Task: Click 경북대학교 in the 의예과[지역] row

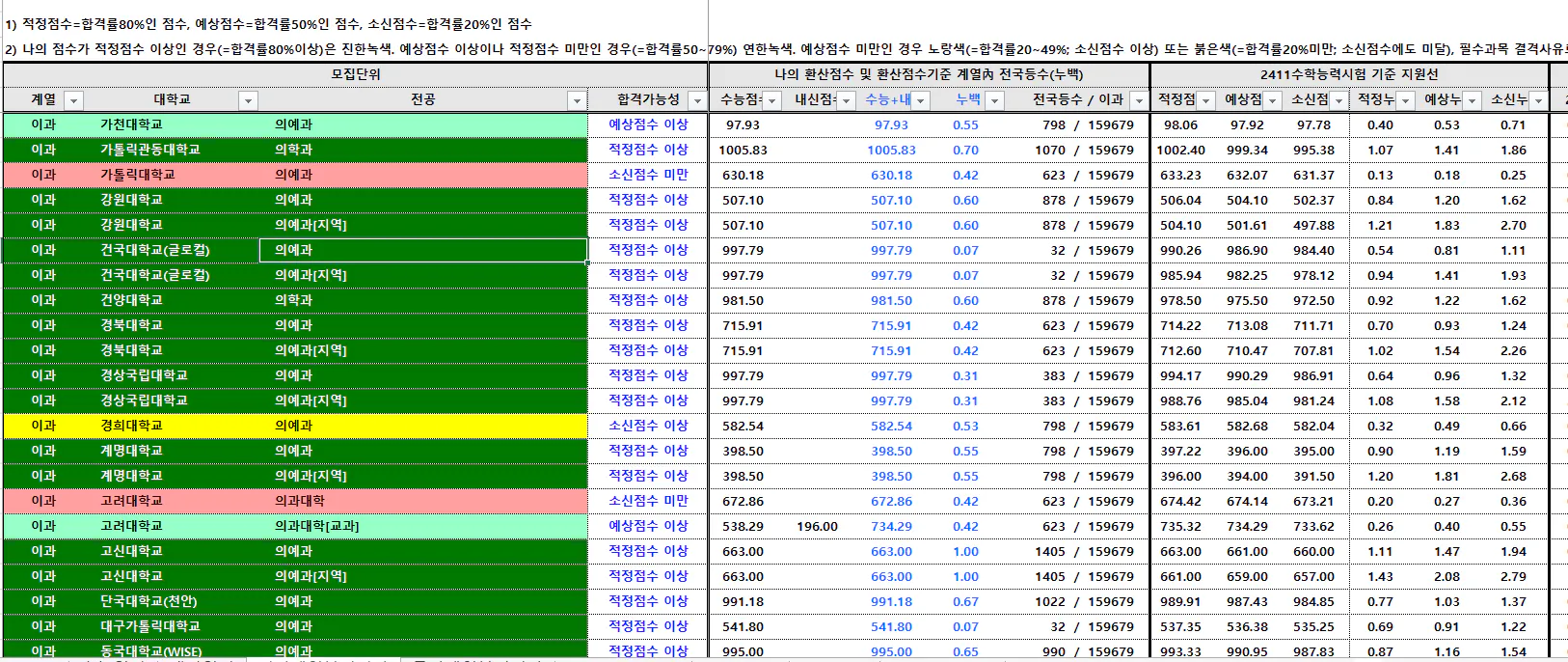Action: pyautogui.click(x=131, y=350)
